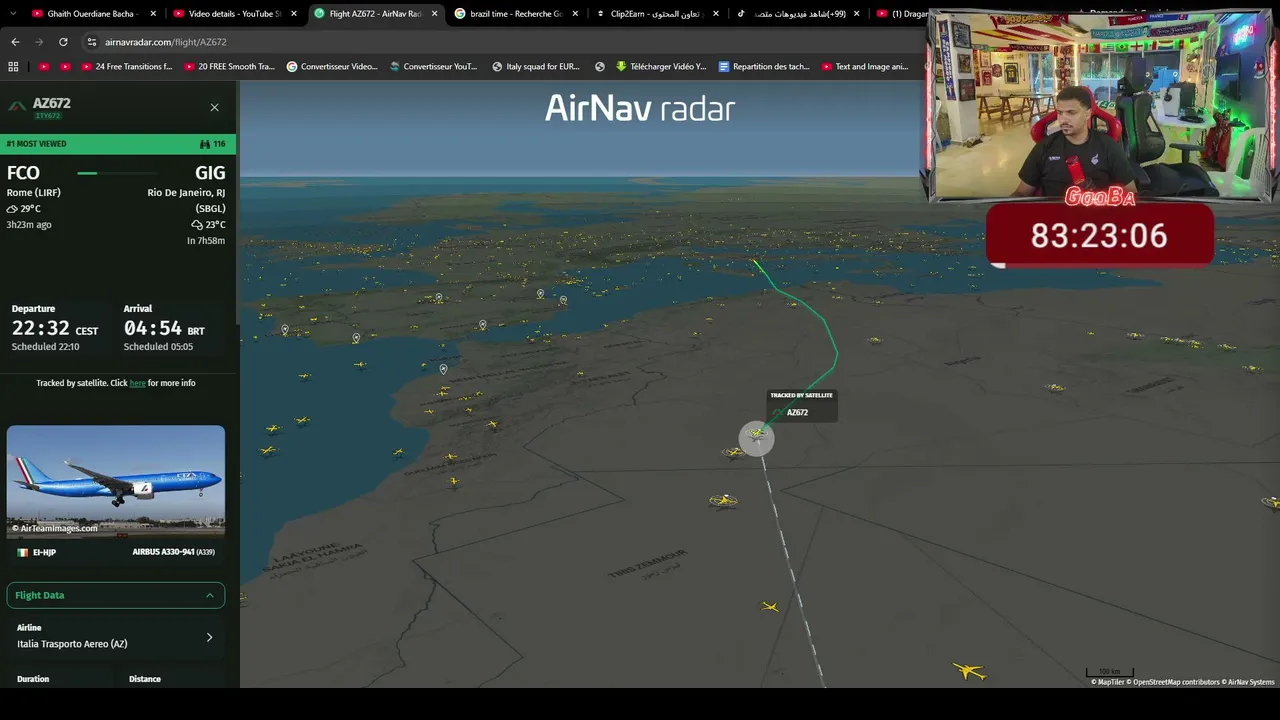Switch to the Clip2Earn tab
This screenshot has width=1280, height=720.
tap(657, 14)
